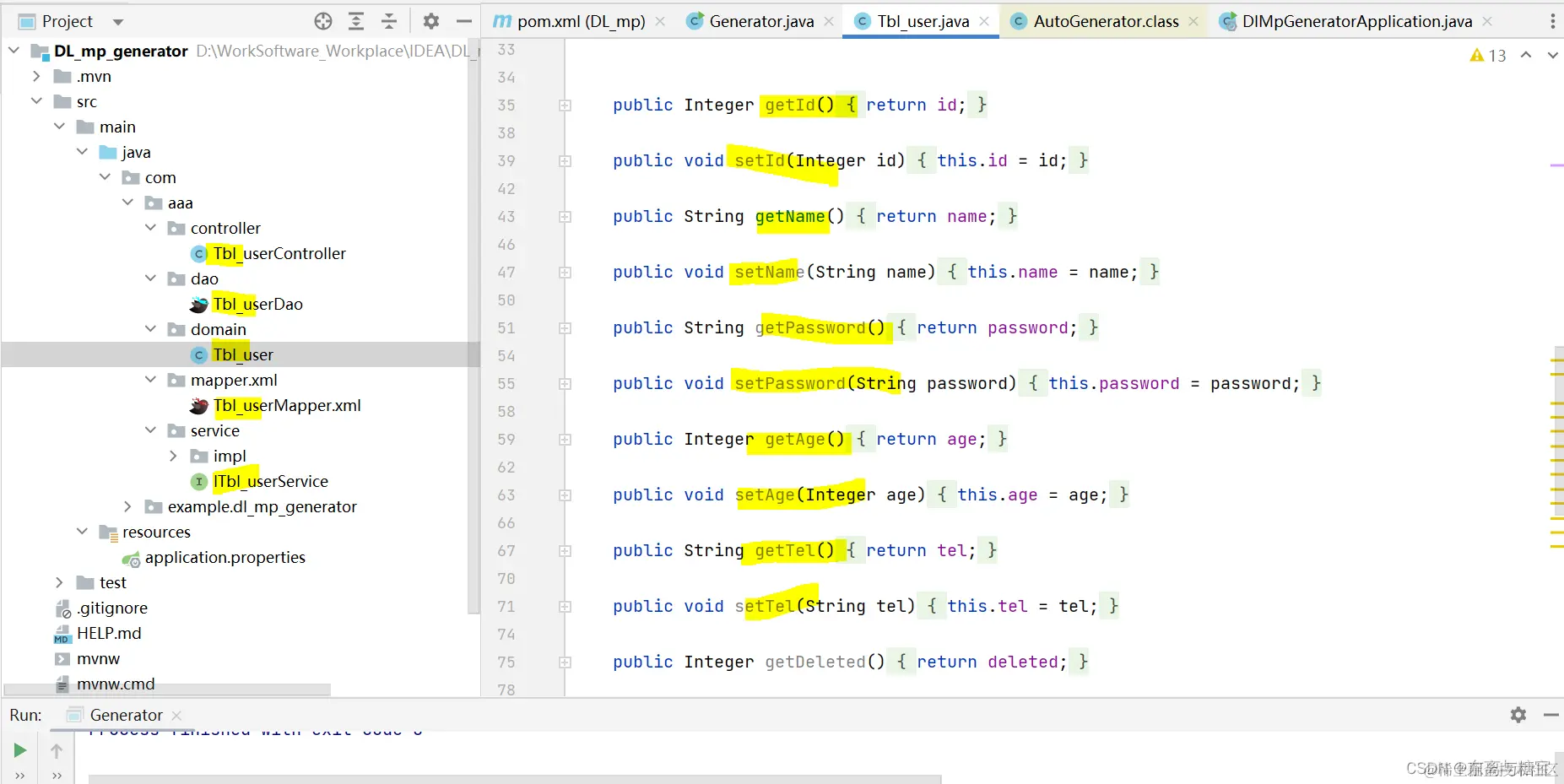The image size is (1564, 784).
Task: Expand the folded setPassword method at line 55
Action: point(565,384)
